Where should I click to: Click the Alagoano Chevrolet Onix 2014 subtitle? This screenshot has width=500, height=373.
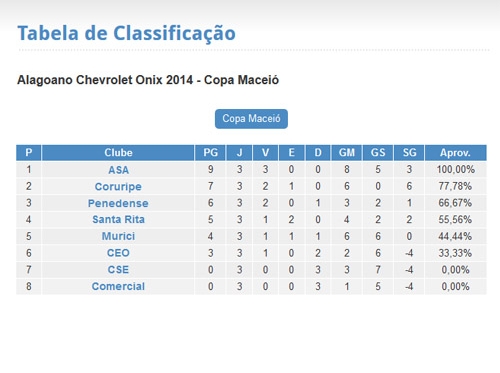point(148,80)
